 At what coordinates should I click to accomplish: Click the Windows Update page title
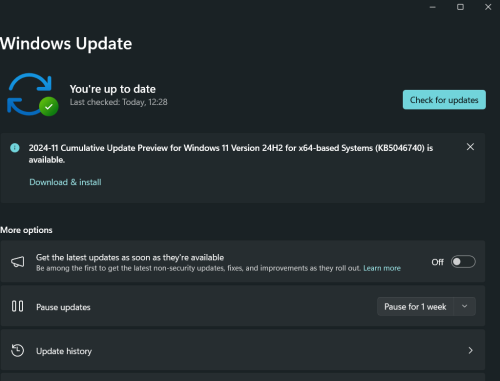click(66, 43)
